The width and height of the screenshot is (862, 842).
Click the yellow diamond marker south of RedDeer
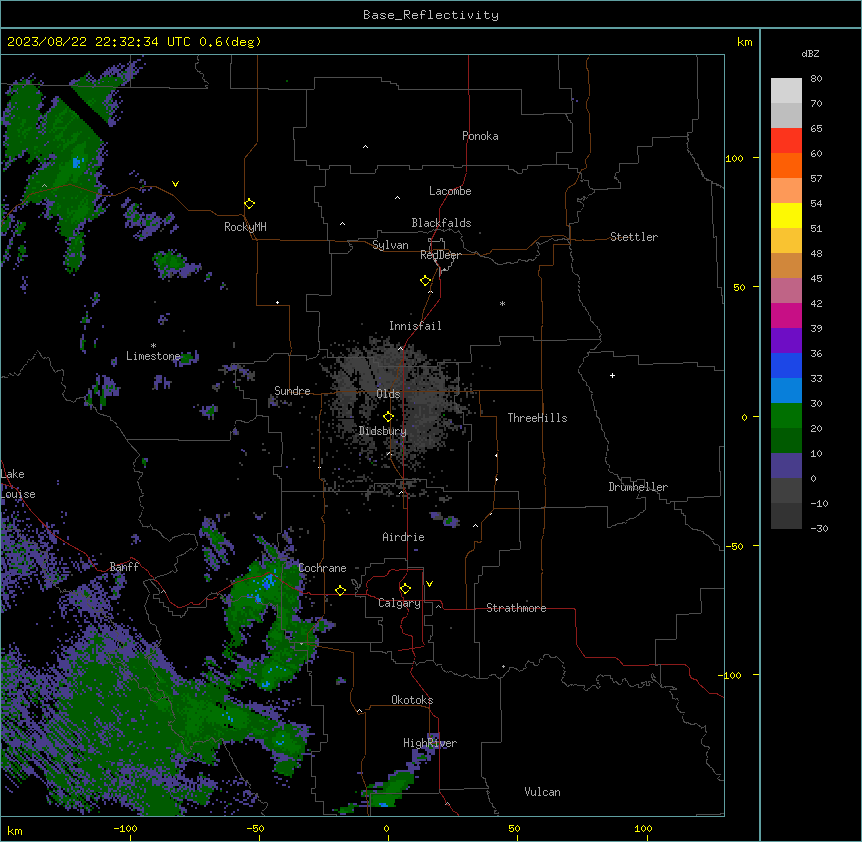(426, 281)
